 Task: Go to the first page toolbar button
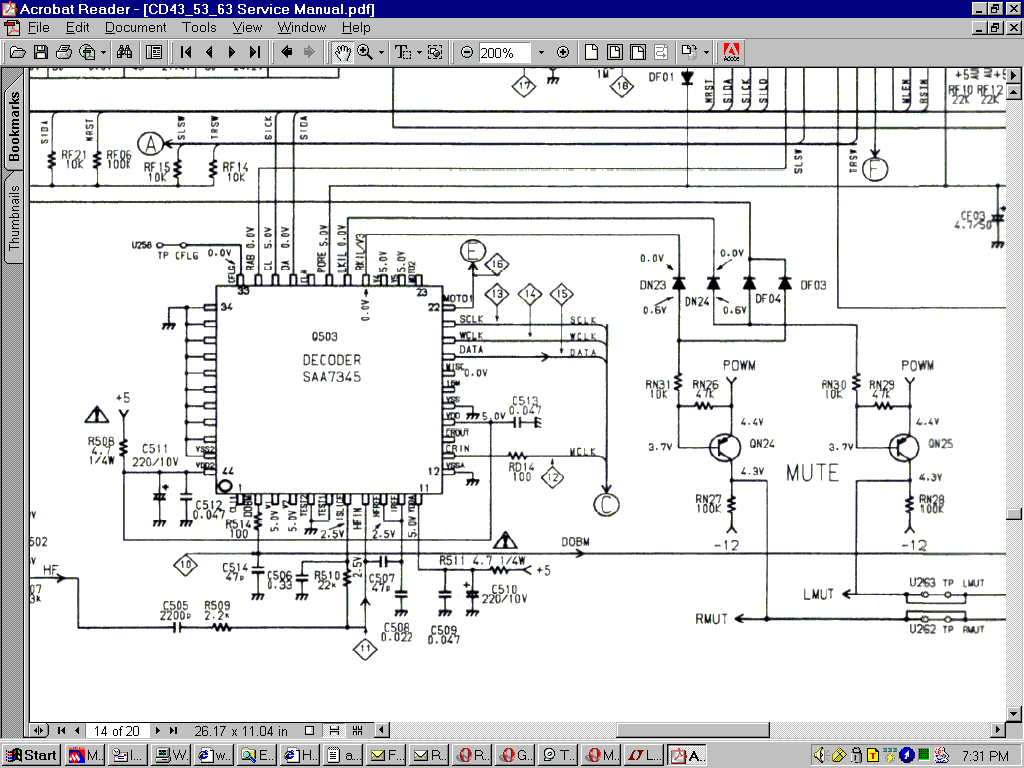(x=186, y=52)
